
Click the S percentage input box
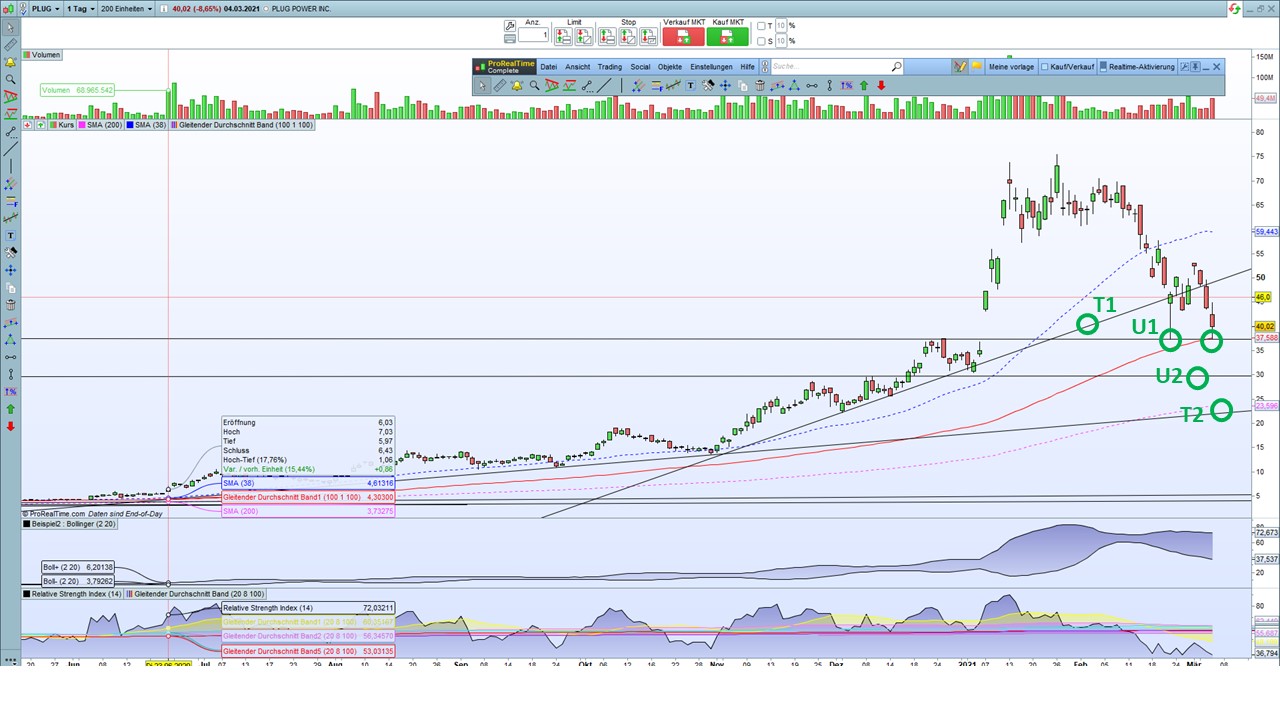tap(781, 41)
